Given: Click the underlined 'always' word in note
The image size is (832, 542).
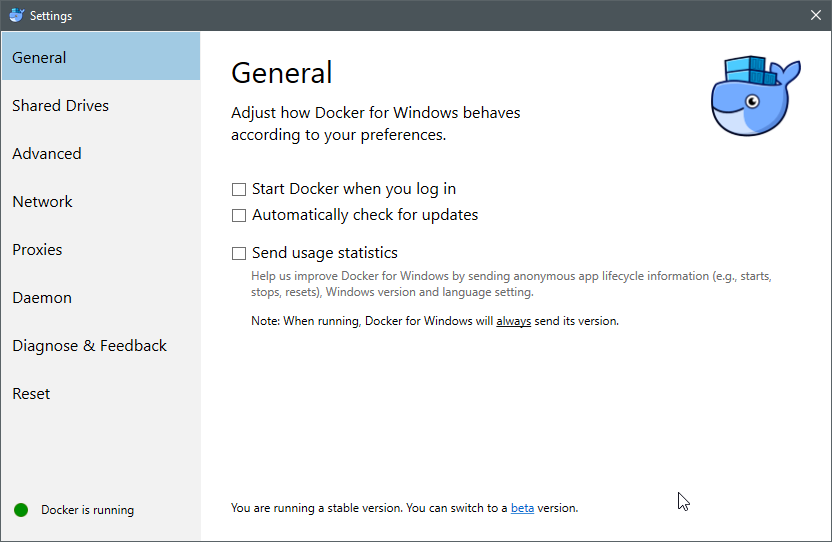Looking at the screenshot, I should [514, 321].
